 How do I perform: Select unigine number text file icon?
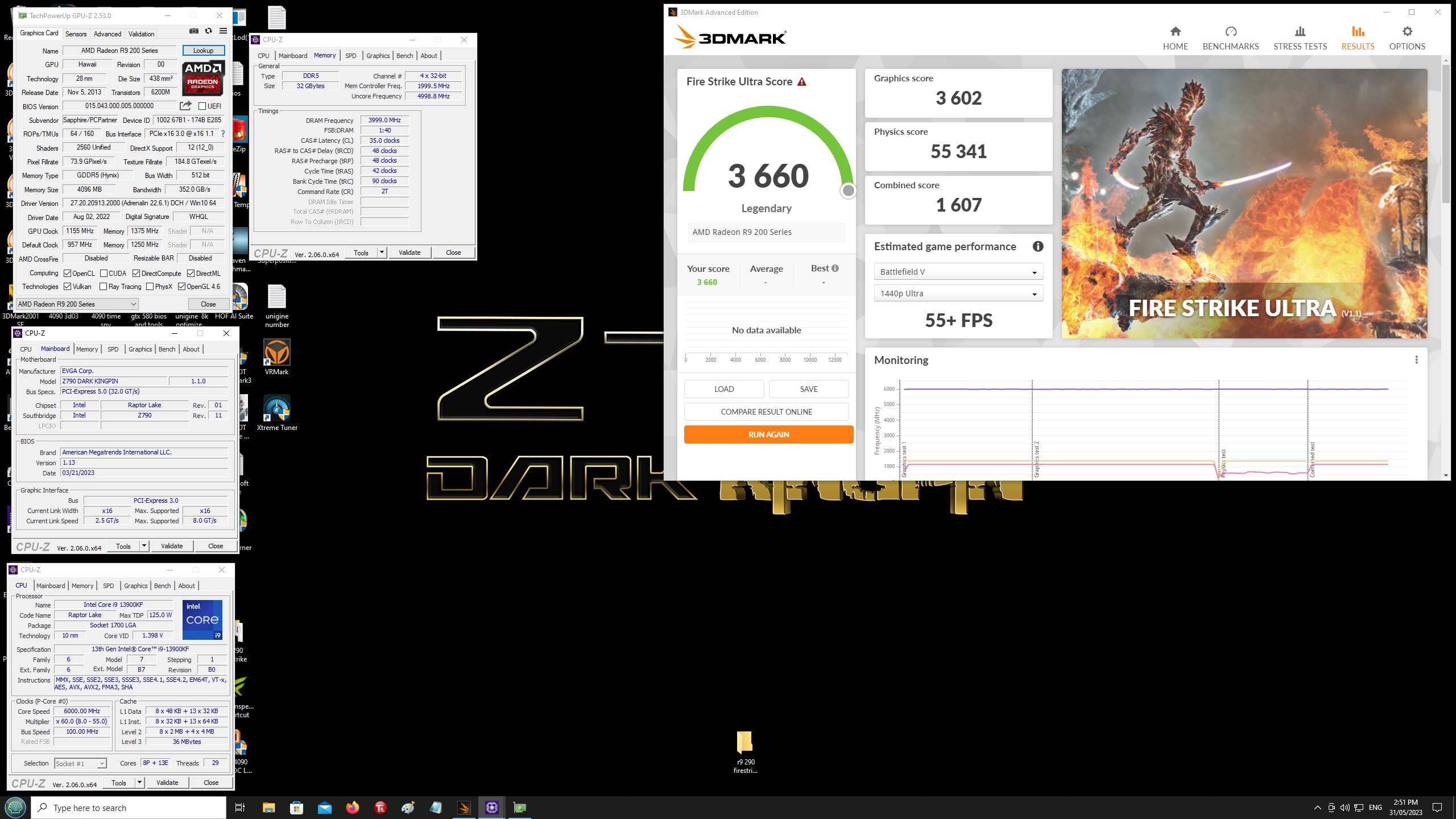click(x=277, y=307)
